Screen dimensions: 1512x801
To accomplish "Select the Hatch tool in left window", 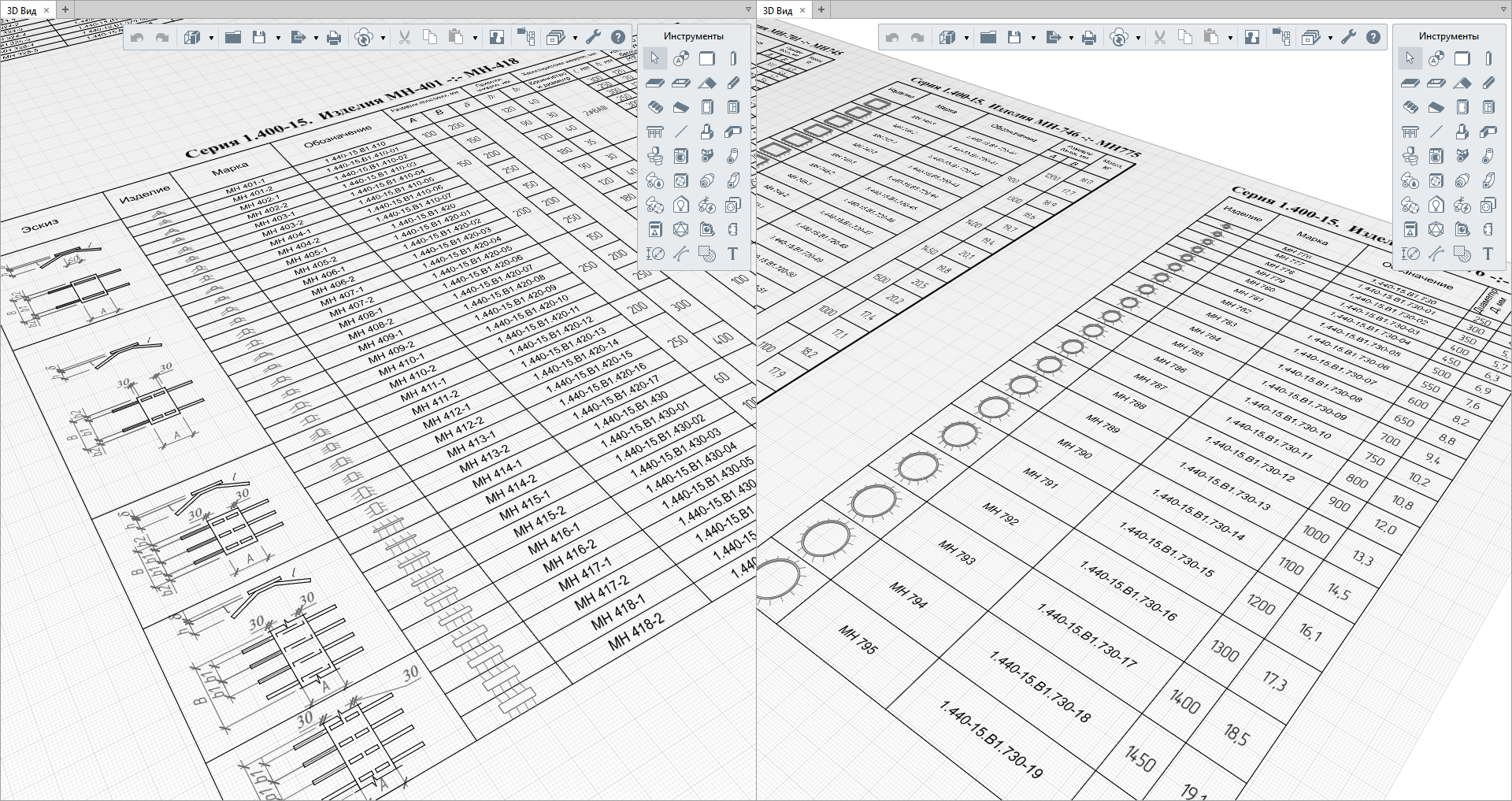I will [x=707, y=254].
